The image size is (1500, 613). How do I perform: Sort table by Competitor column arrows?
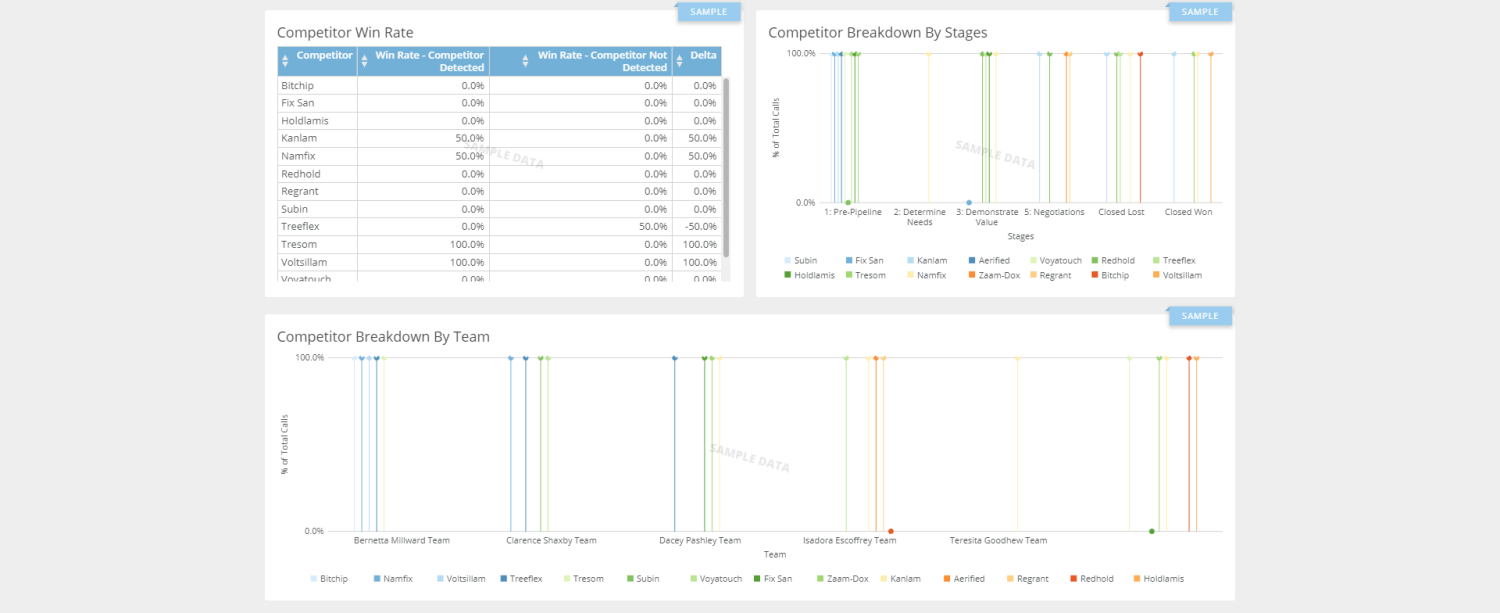pyautogui.click(x=285, y=61)
